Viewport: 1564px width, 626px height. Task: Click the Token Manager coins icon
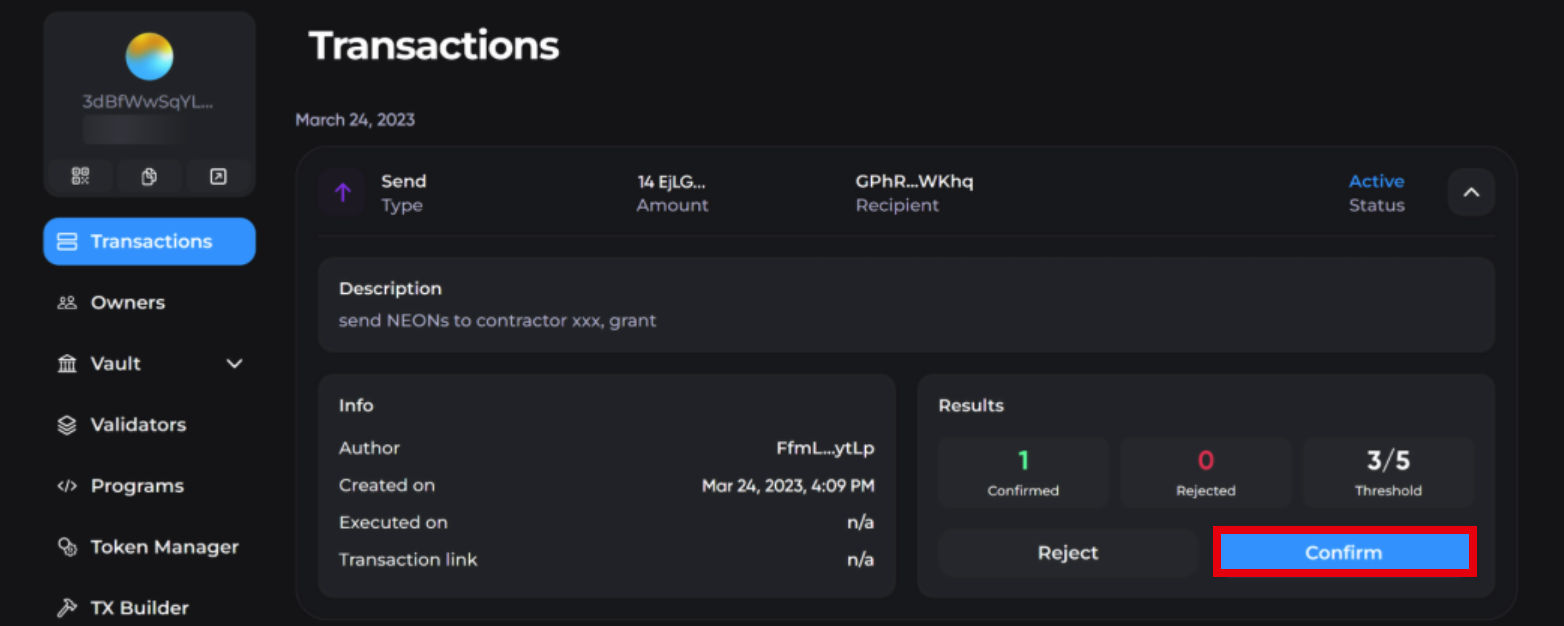pos(67,547)
